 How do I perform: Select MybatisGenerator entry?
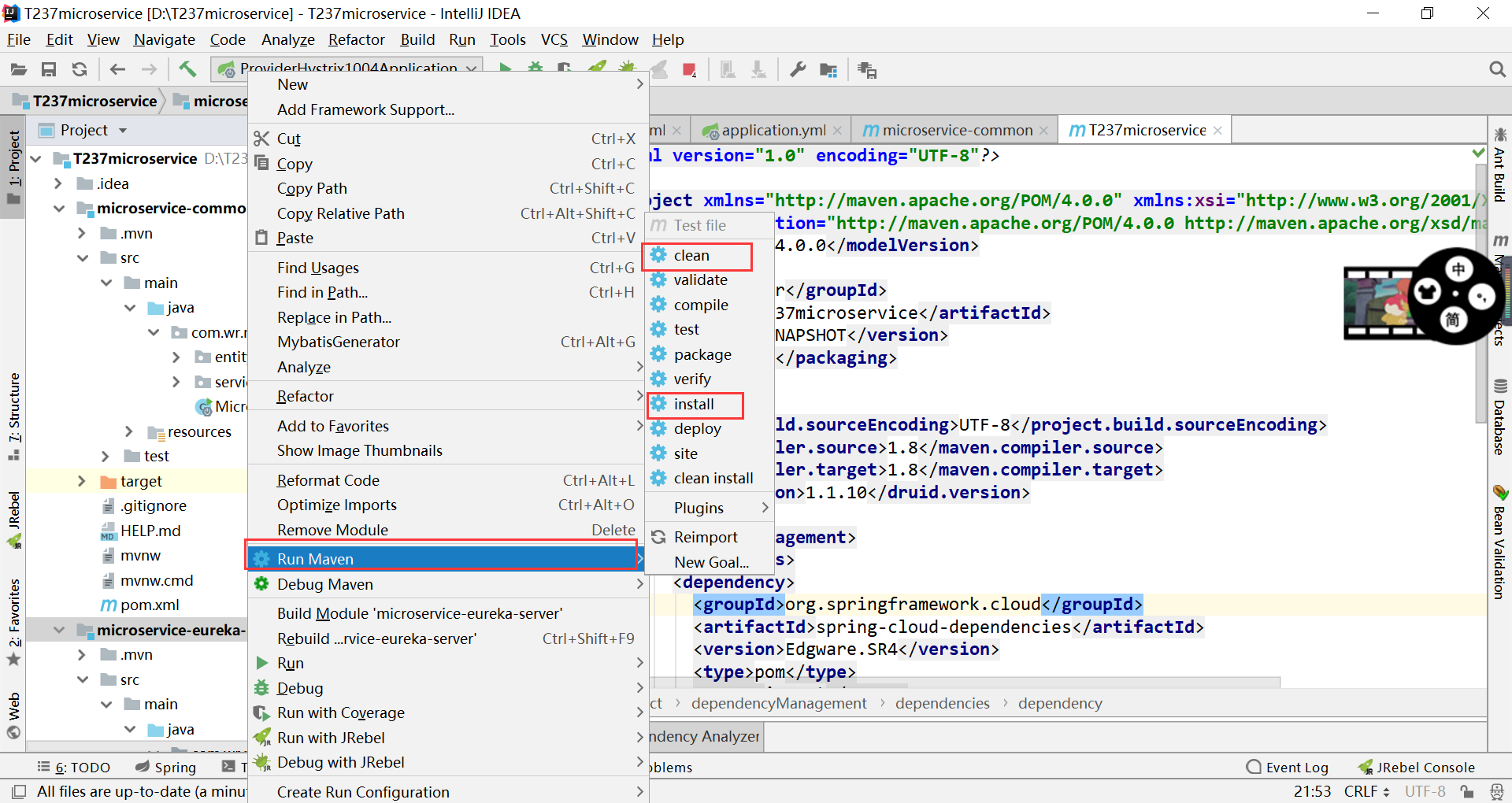447,342
